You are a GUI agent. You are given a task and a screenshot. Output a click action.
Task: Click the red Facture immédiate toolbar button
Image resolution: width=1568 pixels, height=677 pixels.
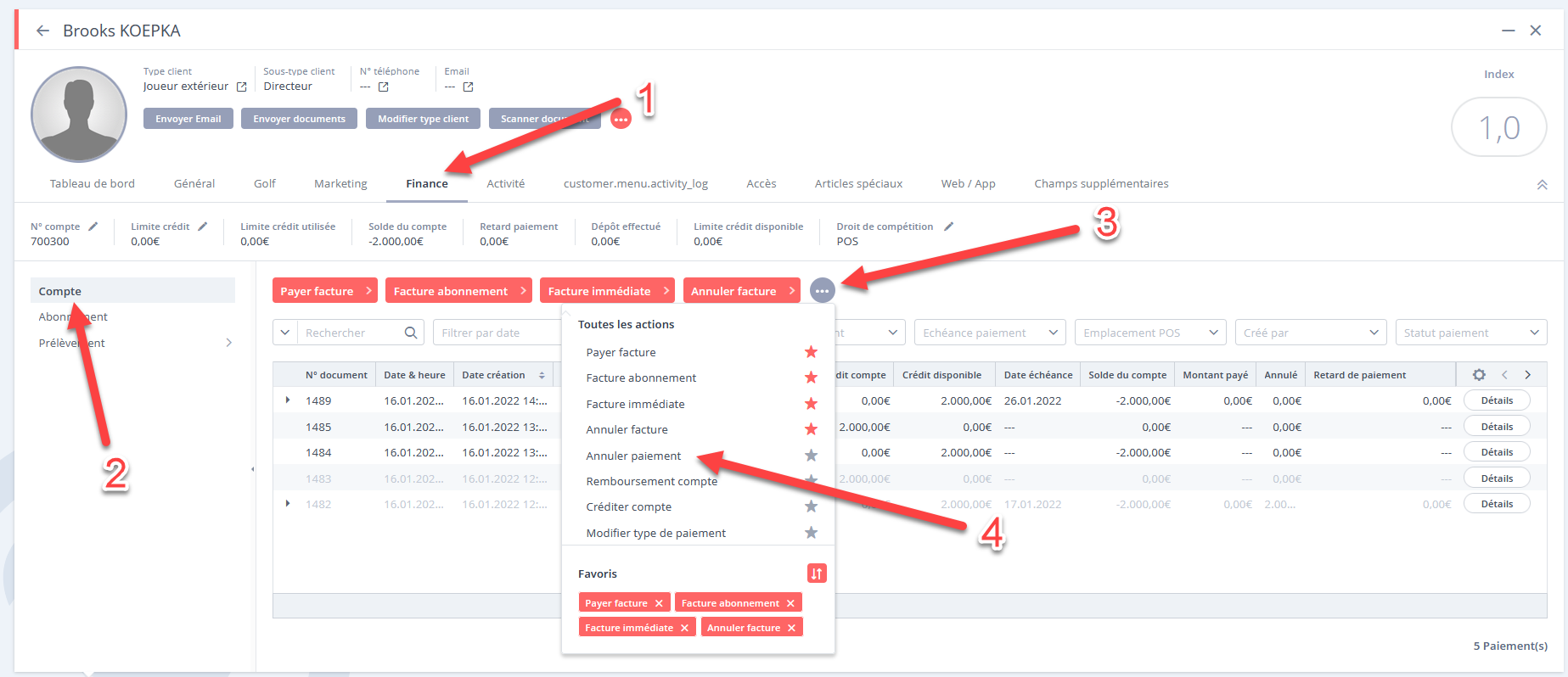point(607,291)
